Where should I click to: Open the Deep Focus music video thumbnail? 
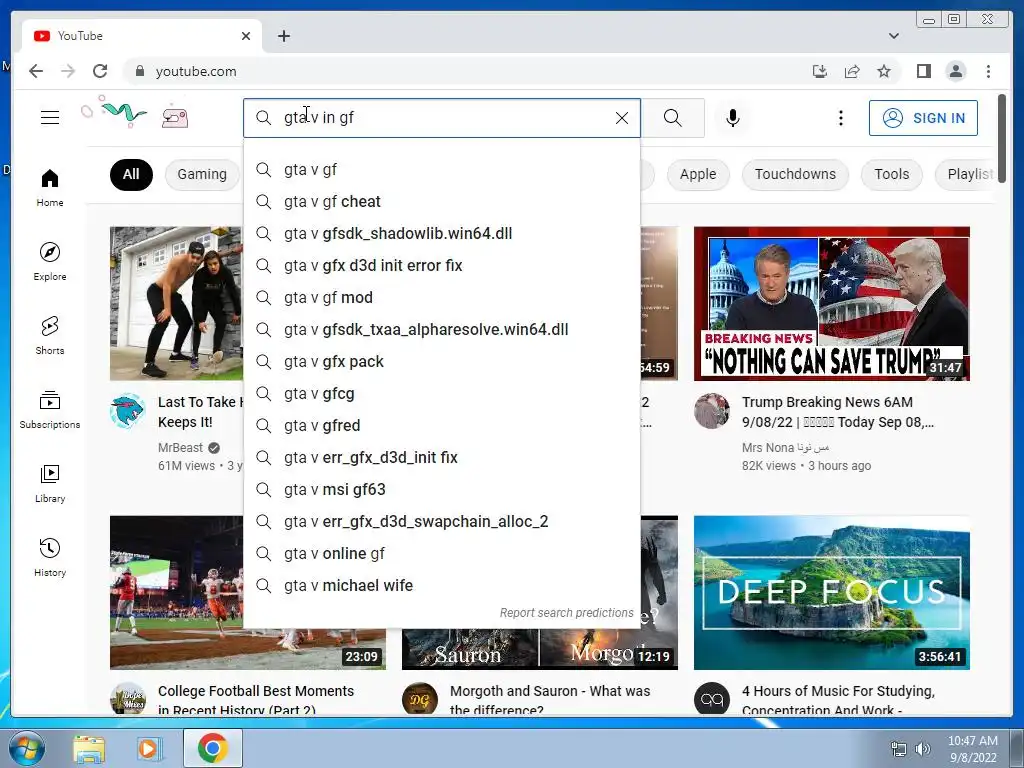pyautogui.click(x=831, y=592)
